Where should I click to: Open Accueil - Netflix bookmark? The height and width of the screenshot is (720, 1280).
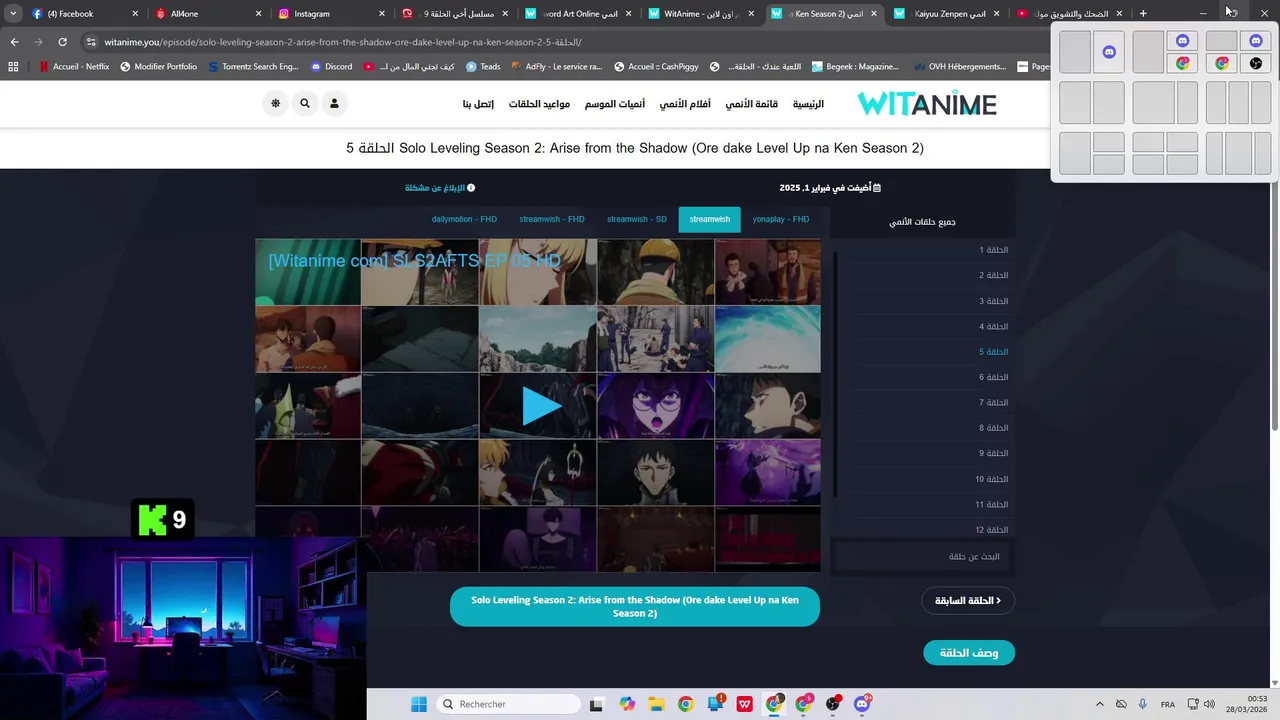click(x=74, y=67)
